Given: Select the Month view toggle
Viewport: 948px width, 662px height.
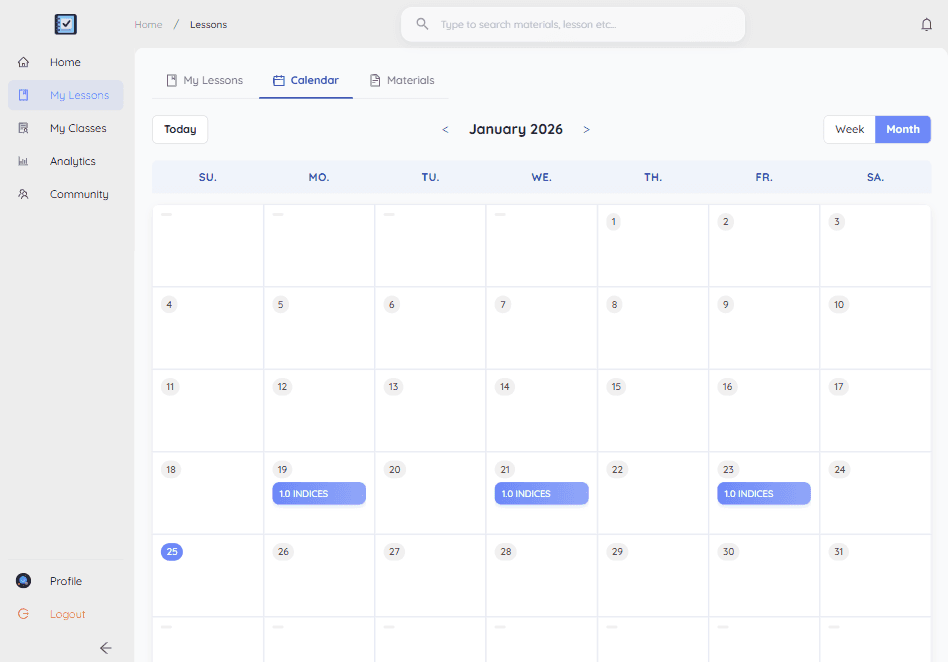Looking at the screenshot, I should click(x=902, y=129).
